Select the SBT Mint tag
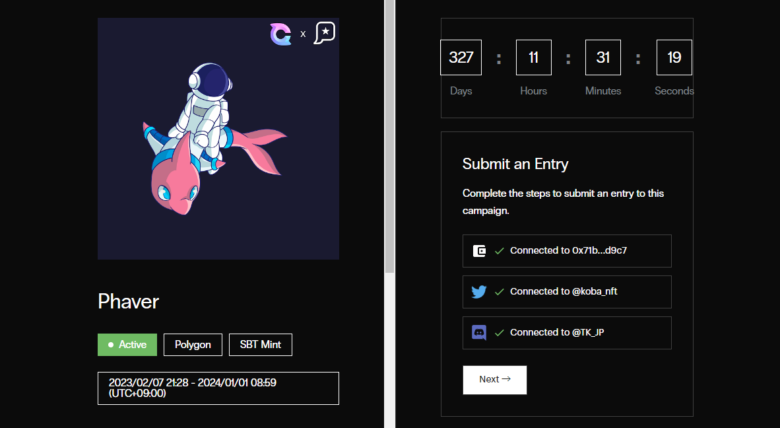Screen dimensions: 780x428 (261, 344)
